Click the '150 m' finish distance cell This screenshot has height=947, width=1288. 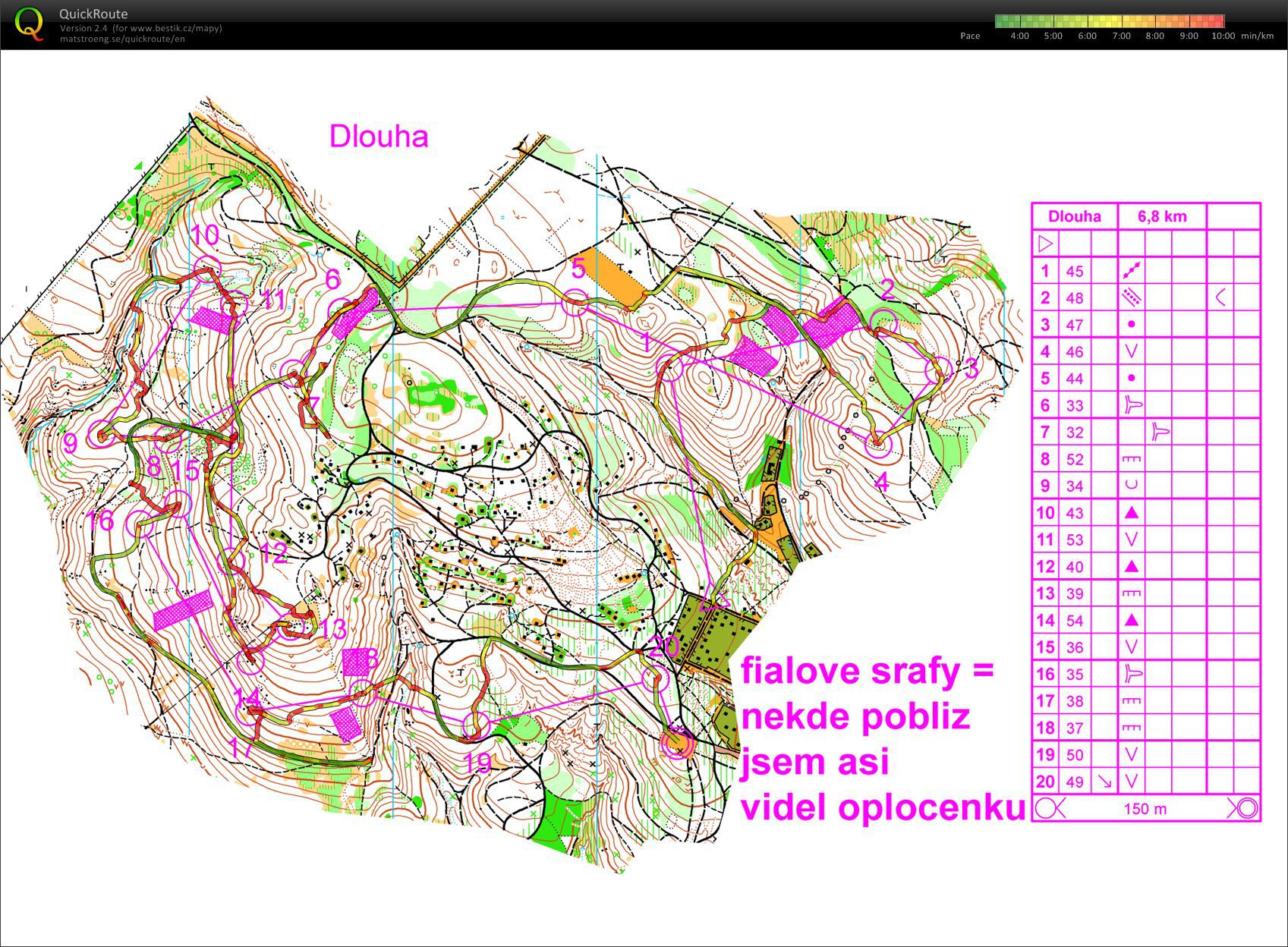point(1145,808)
